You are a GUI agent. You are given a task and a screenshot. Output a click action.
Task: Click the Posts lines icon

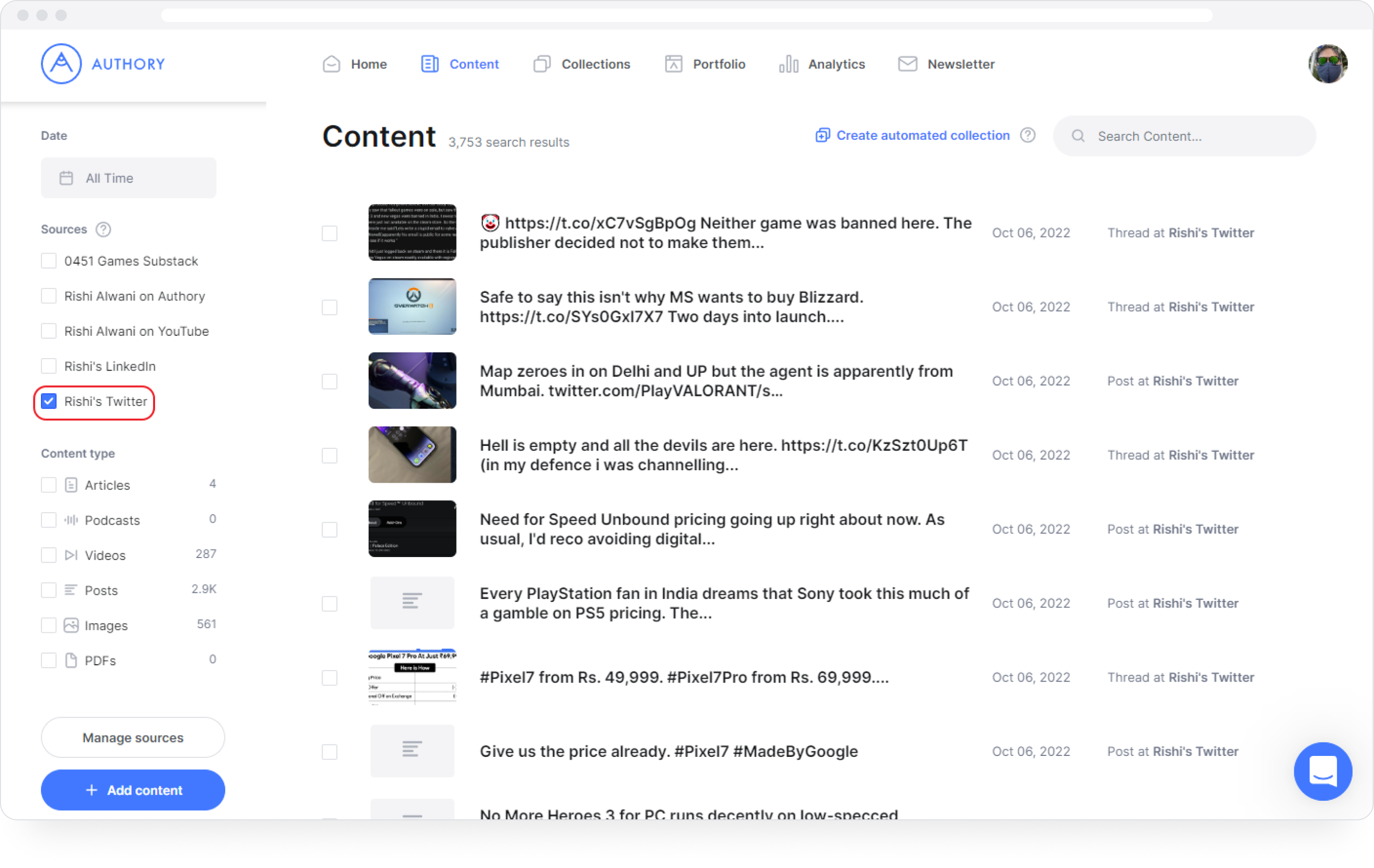[71, 590]
